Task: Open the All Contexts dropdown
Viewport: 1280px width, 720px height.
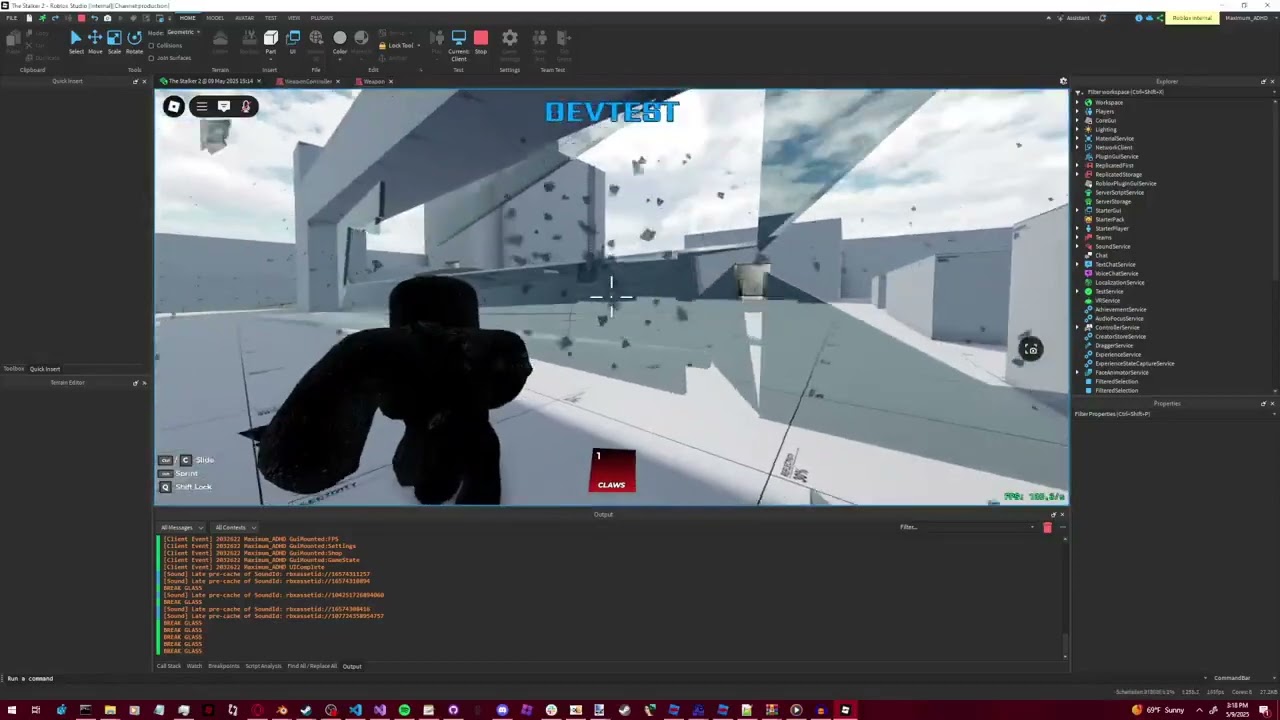Action: (x=234, y=528)
